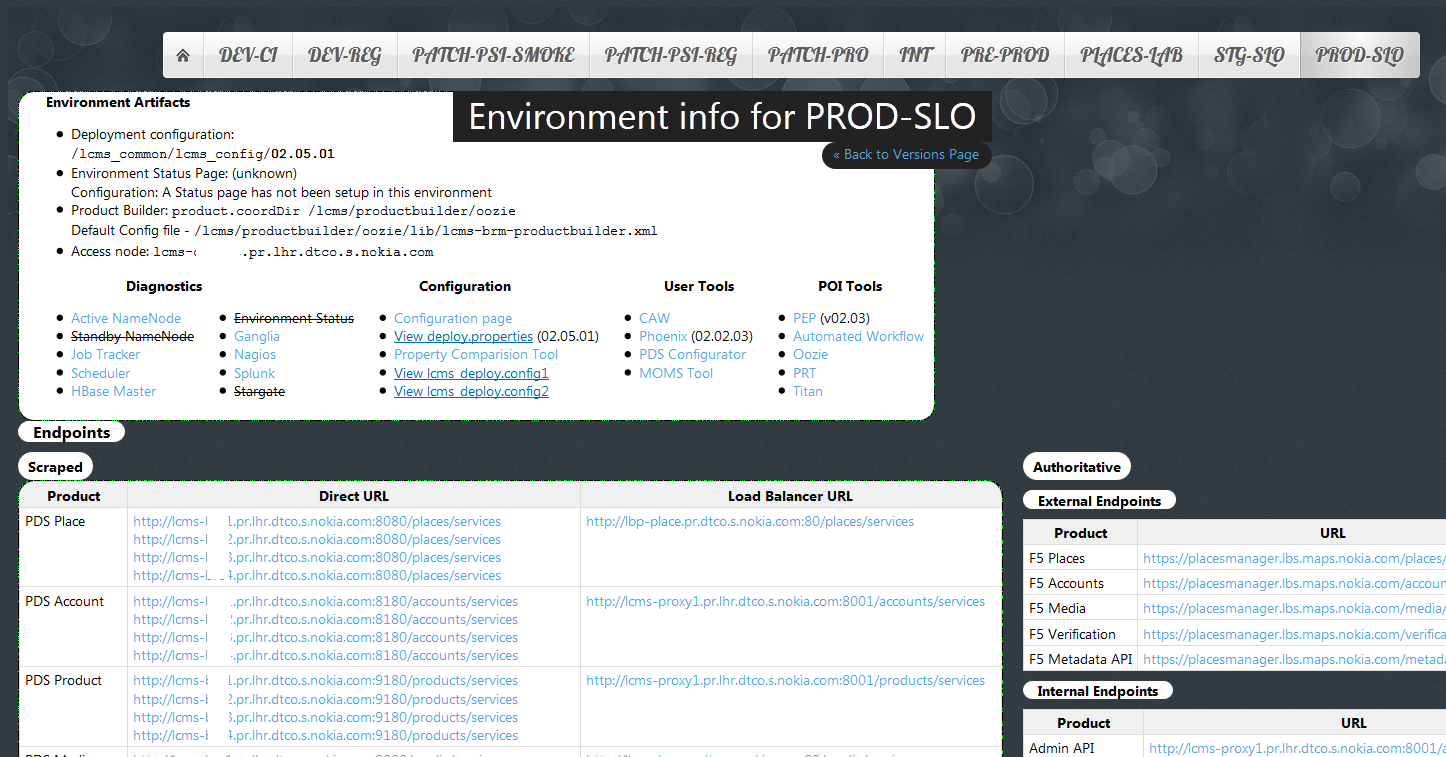The height and width of the screenshot is (757, 1446).
Task: Open first PDS Place direct URL
Action: [317, 521]
